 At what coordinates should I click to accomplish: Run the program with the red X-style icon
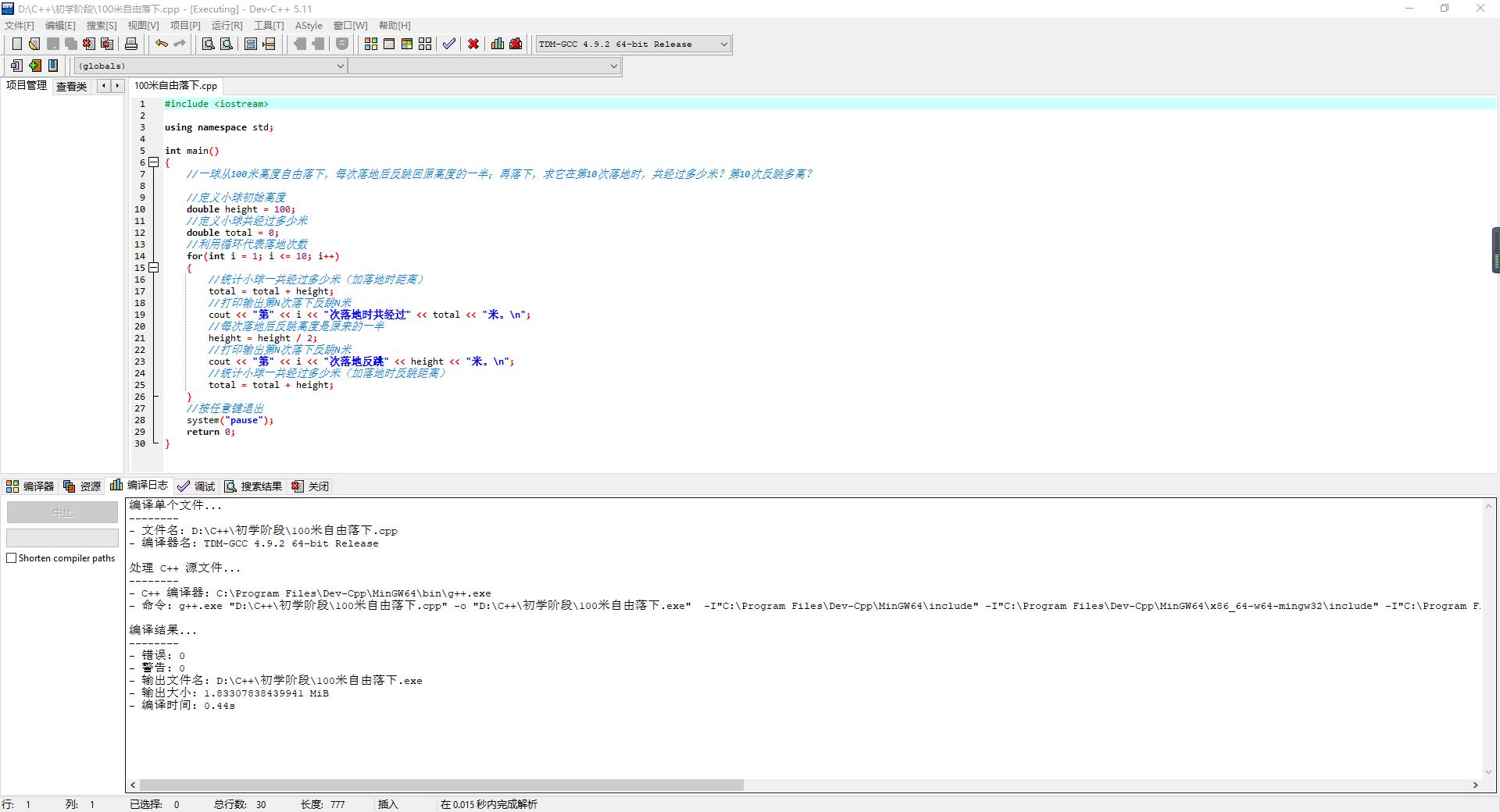[473, 44]
